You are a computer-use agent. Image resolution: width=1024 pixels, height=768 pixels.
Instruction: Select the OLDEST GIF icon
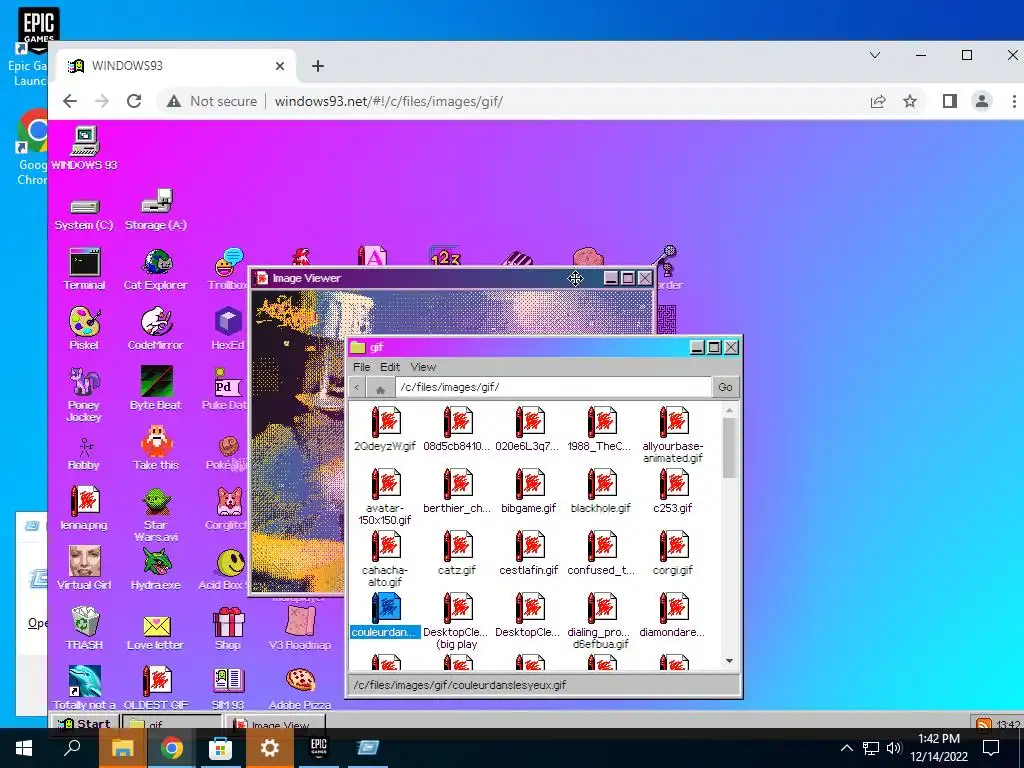[156, 681]
